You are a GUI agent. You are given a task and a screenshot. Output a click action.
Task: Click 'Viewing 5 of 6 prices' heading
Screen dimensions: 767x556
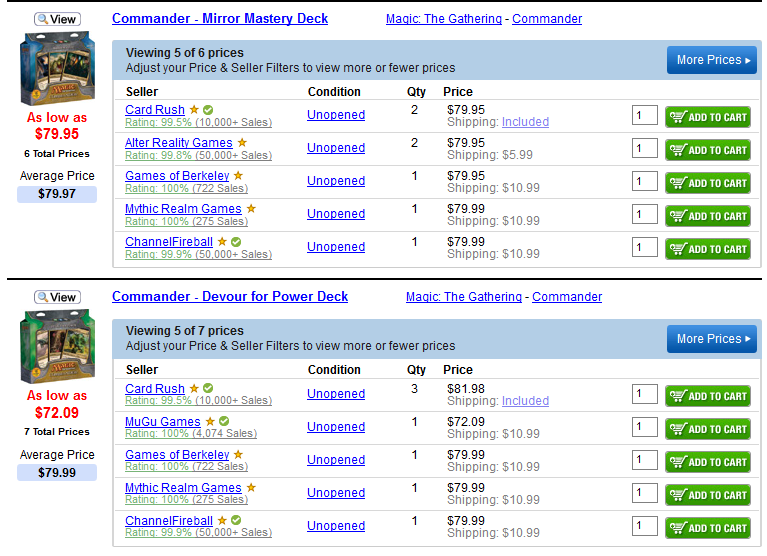pyautogui.click(x=184, y=53)
